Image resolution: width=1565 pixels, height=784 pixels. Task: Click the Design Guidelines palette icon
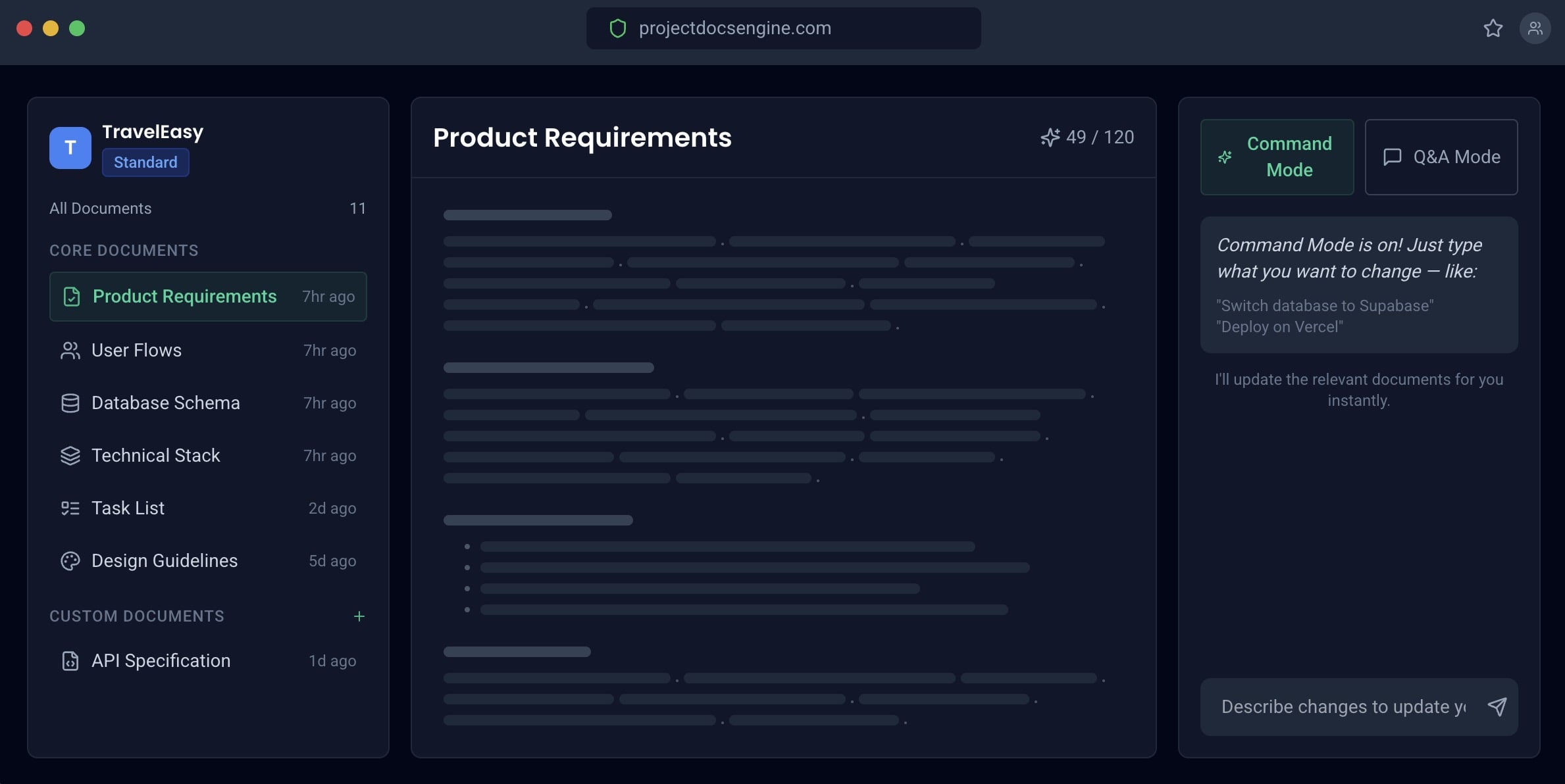(x=70, y=560)
